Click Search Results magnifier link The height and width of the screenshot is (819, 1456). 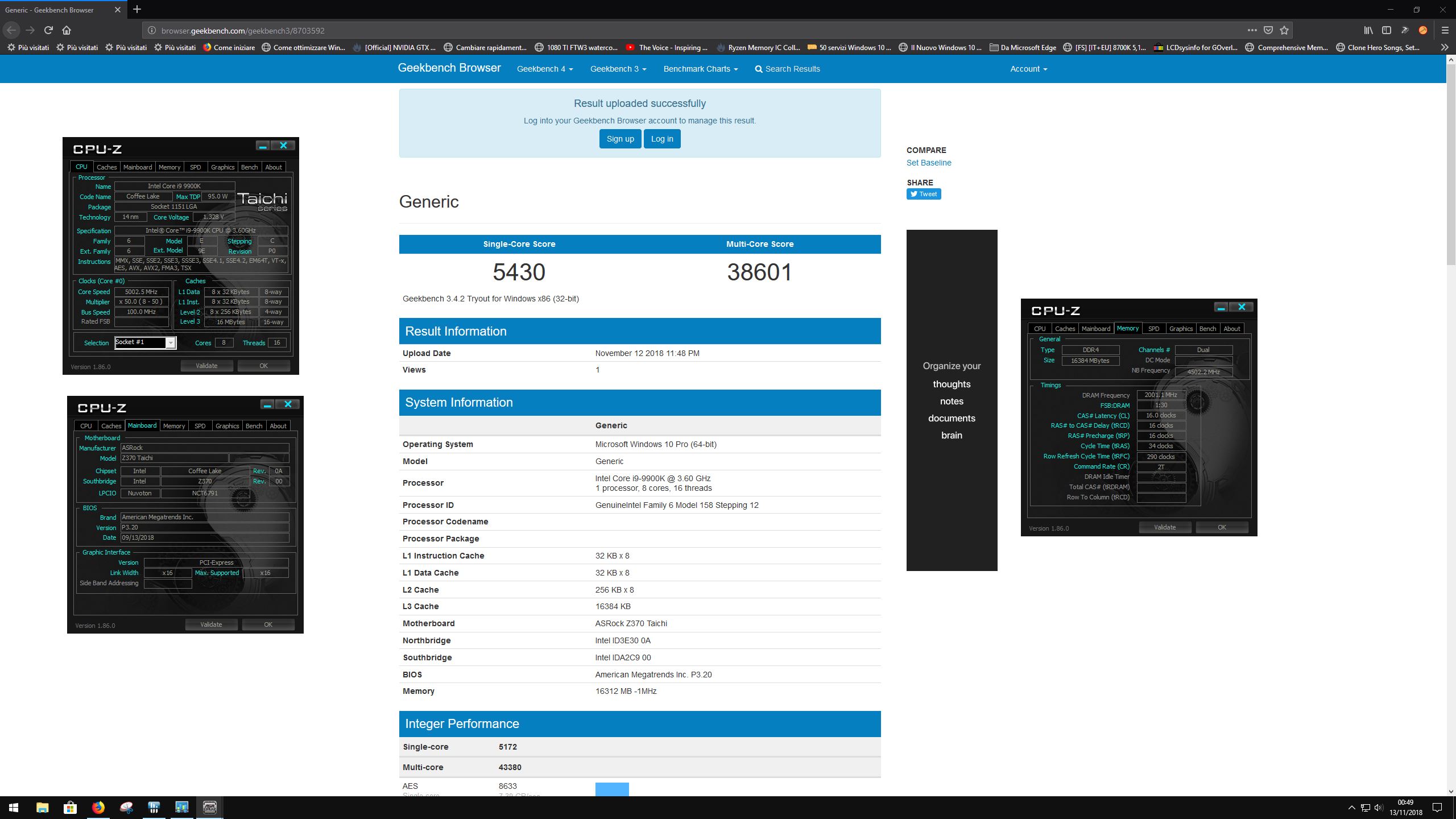[x=787, y=69]
